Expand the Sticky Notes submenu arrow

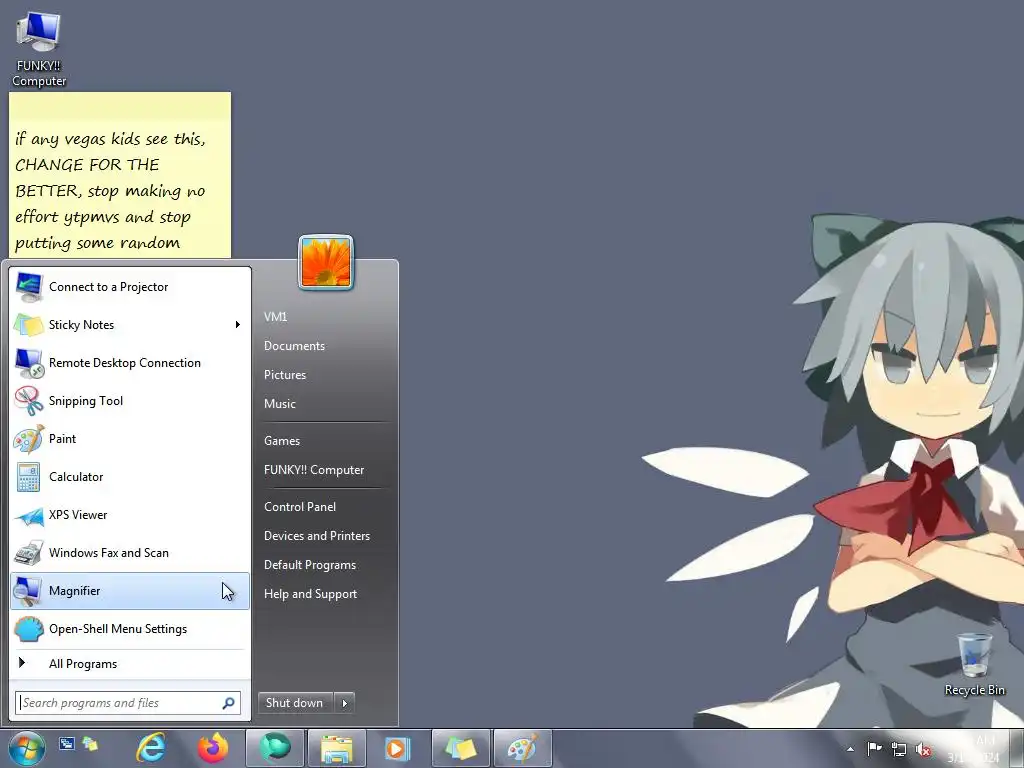coord(238,325)
